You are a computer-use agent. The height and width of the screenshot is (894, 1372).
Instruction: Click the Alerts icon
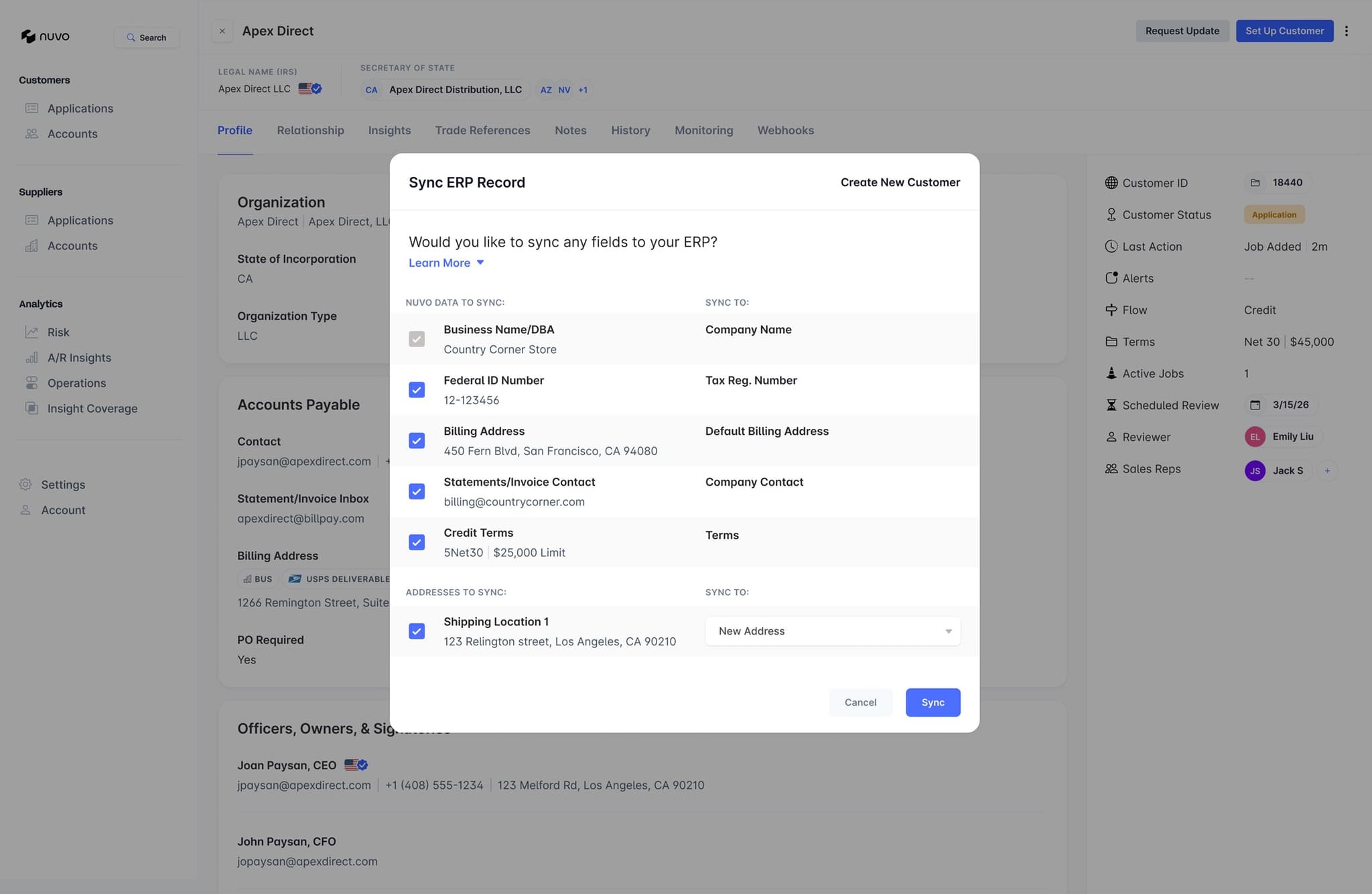(1111, 277)
